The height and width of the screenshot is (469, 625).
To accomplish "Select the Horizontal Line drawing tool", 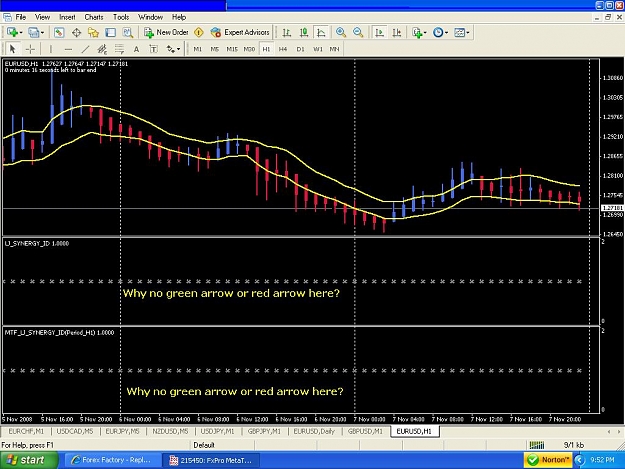I will 68,49.
